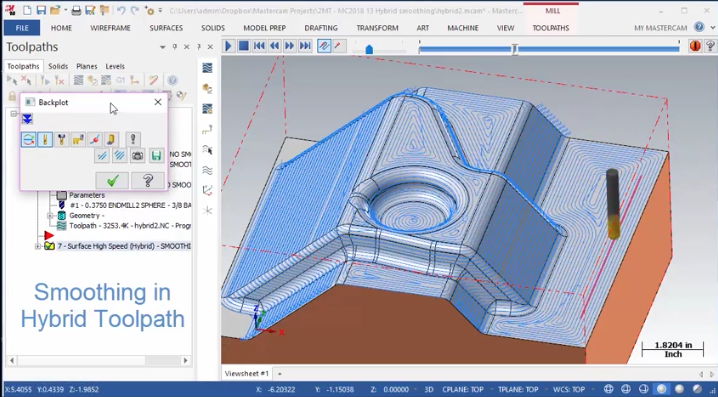This screenshot has width=718, height=397.
Task: Open the SURFACES ribbon tab
Action: click(x=166, y=28)
